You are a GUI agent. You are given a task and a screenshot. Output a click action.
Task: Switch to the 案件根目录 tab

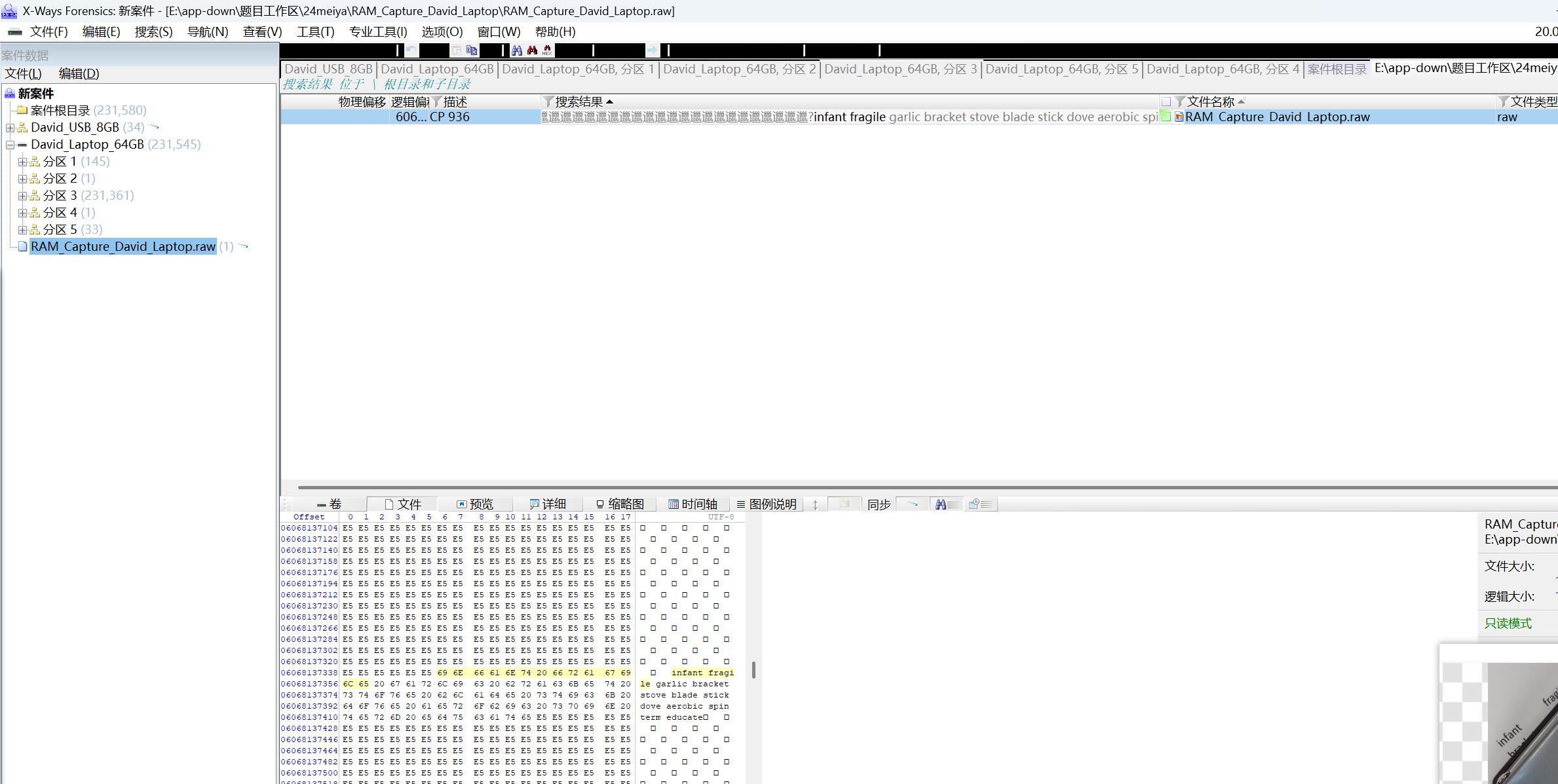coord(1336,69)
